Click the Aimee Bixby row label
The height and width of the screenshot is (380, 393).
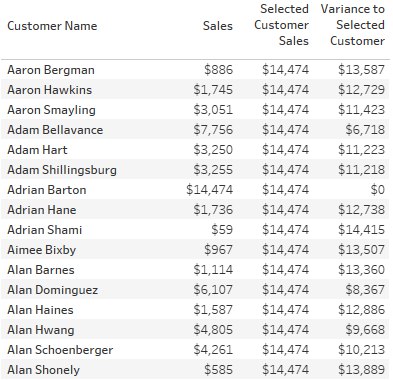pos(42,250)
